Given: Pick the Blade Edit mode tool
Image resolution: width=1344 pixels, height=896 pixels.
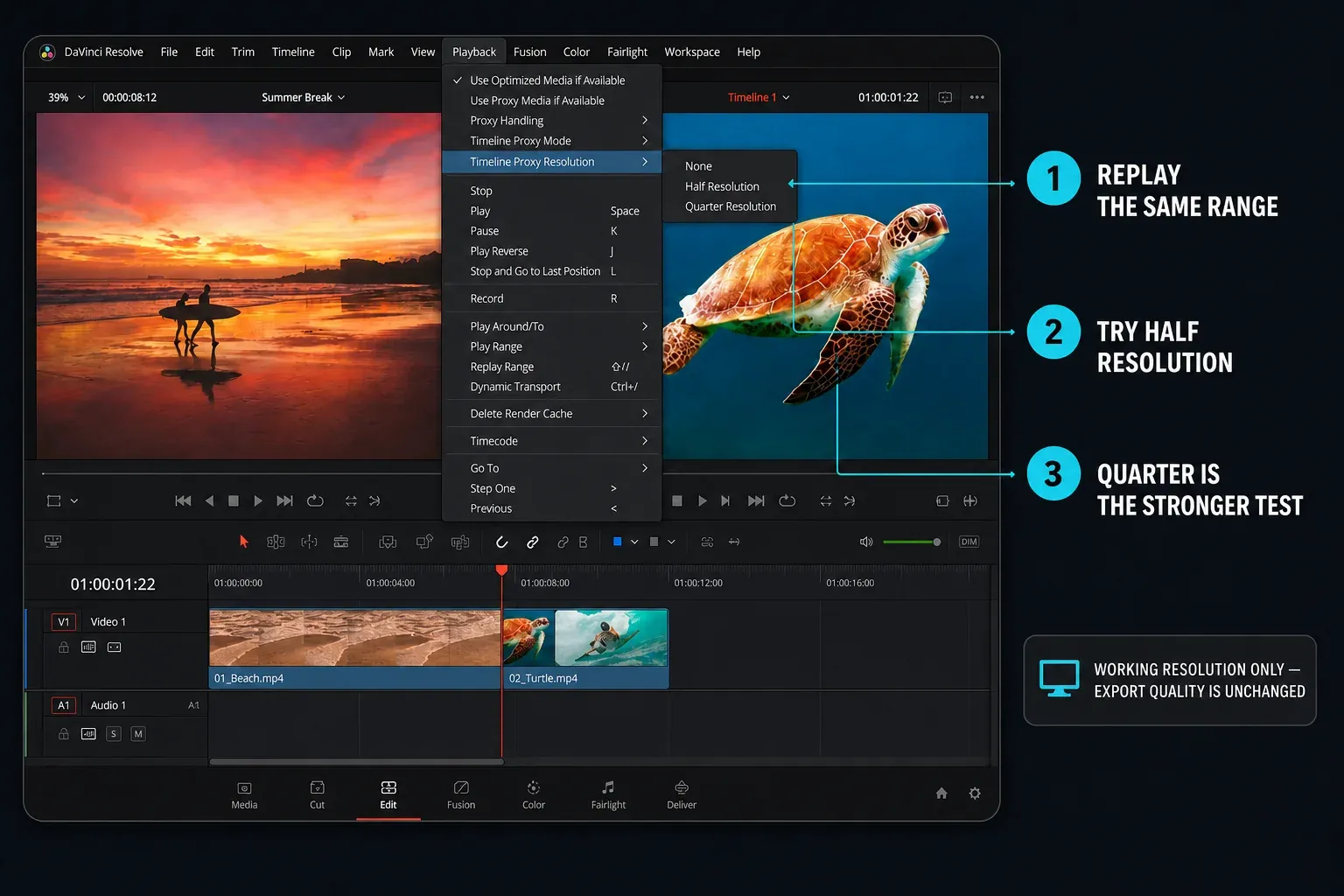Looking at the screenshot, I should coord(341,542).
